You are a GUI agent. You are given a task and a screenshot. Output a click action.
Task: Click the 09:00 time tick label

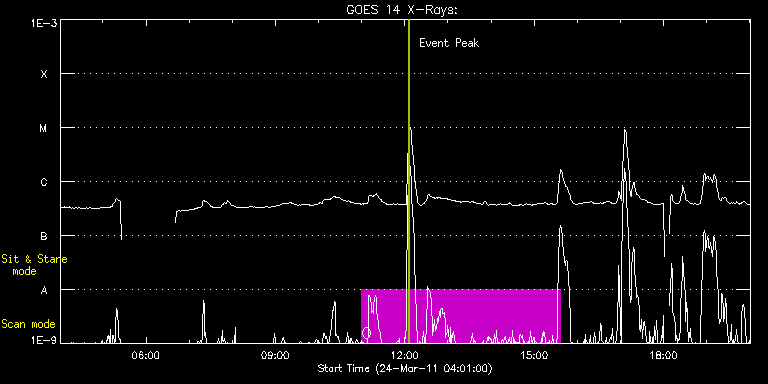[x=275, y=355]
